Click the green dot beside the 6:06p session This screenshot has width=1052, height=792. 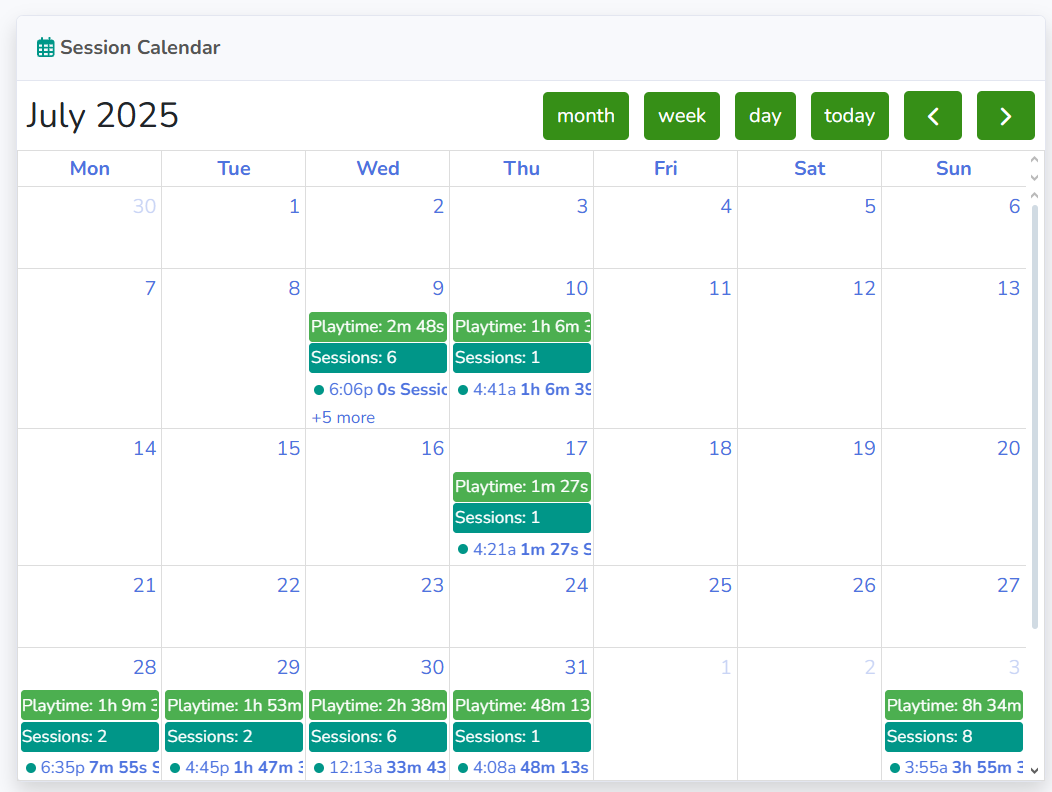click(319, 390)
